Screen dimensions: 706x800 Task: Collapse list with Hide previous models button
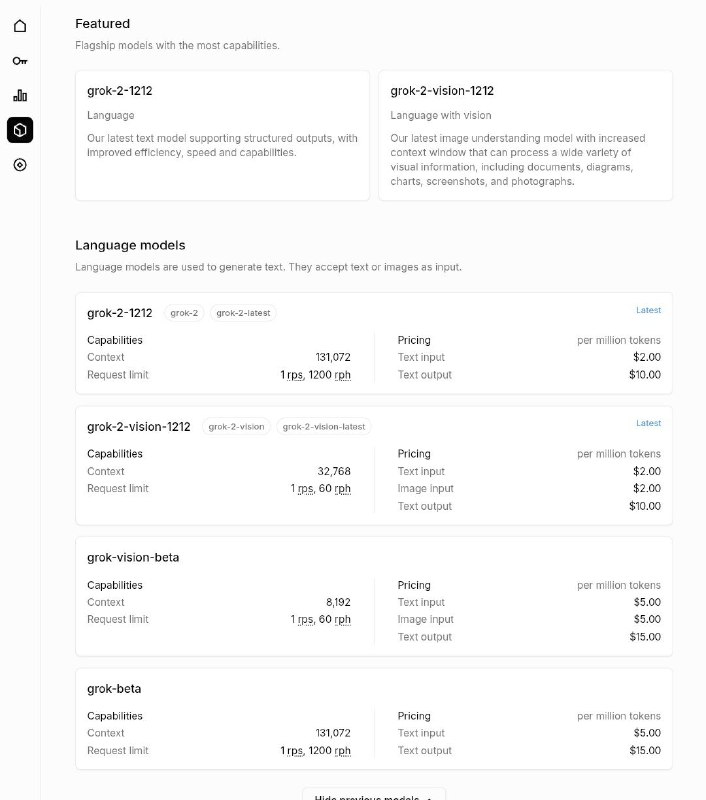tap(374, 796)
